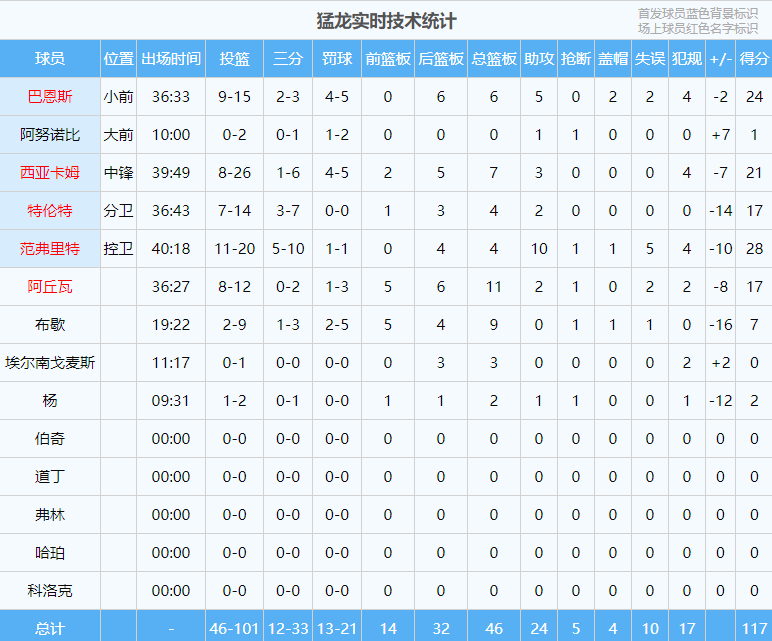Select player name 杨
This screenshot has width=772, height=641.
point(50,400)
